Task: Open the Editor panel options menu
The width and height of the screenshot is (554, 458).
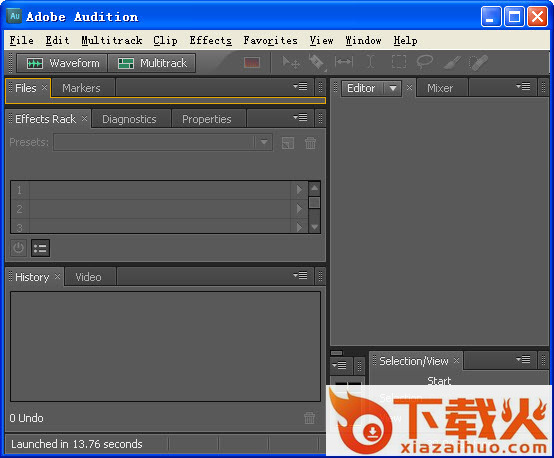Action: pyautogui.click(x=523, y=86)
